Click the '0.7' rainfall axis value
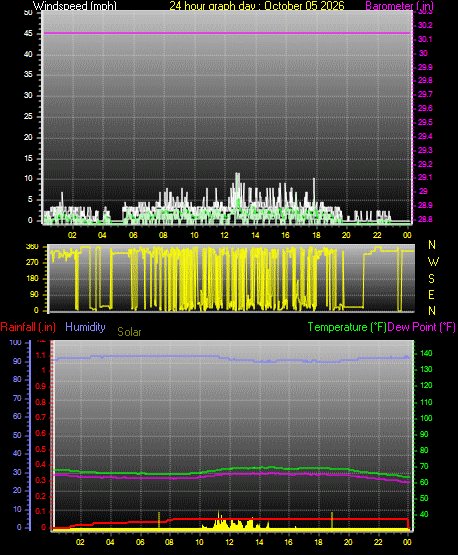The image size is (458, 555). pos(41,418)
